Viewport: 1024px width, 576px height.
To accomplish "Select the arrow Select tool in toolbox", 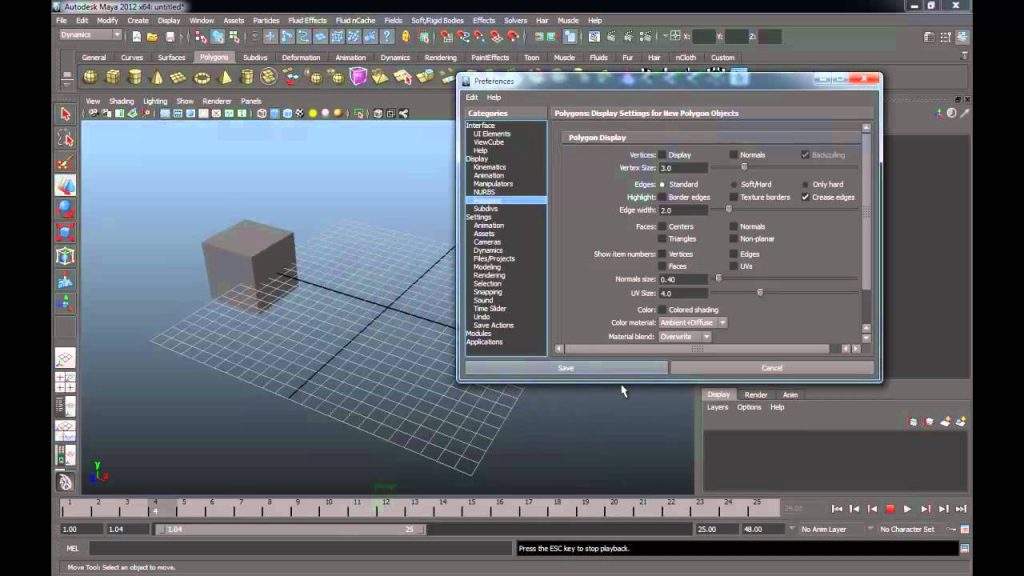I will pos(65,114).
